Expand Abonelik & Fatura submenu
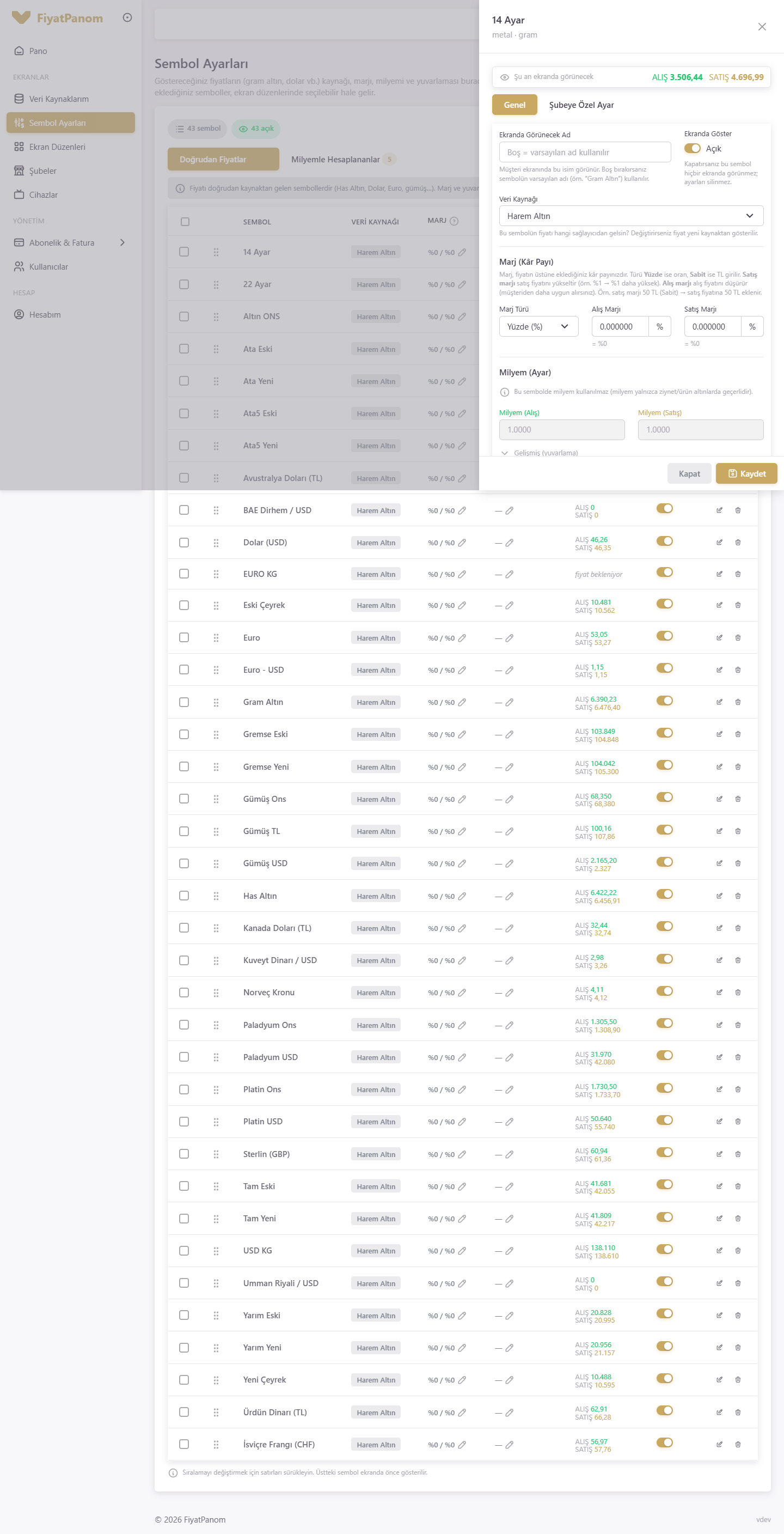This screenshot has height=1534, width=784. tap(70, 243)
